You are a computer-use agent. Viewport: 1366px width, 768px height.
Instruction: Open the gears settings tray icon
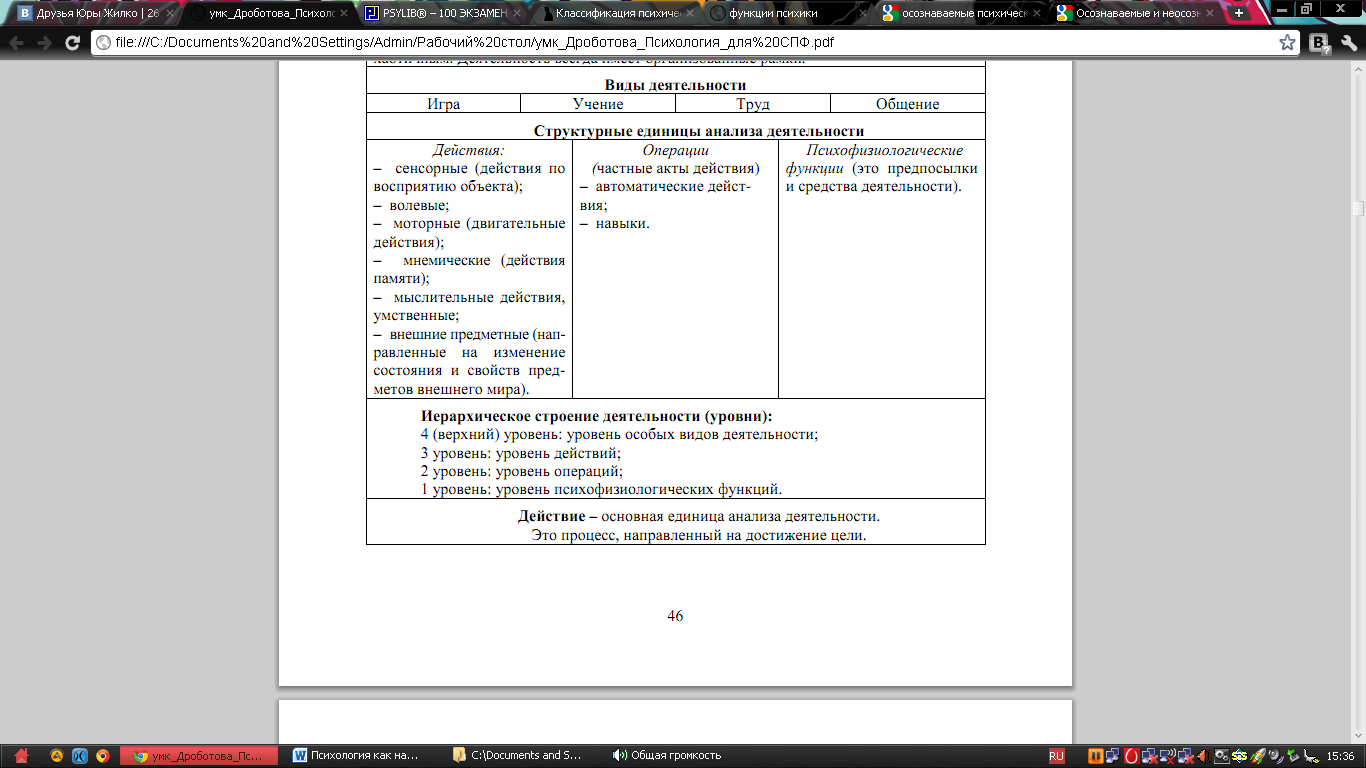tap(1222, 756)
